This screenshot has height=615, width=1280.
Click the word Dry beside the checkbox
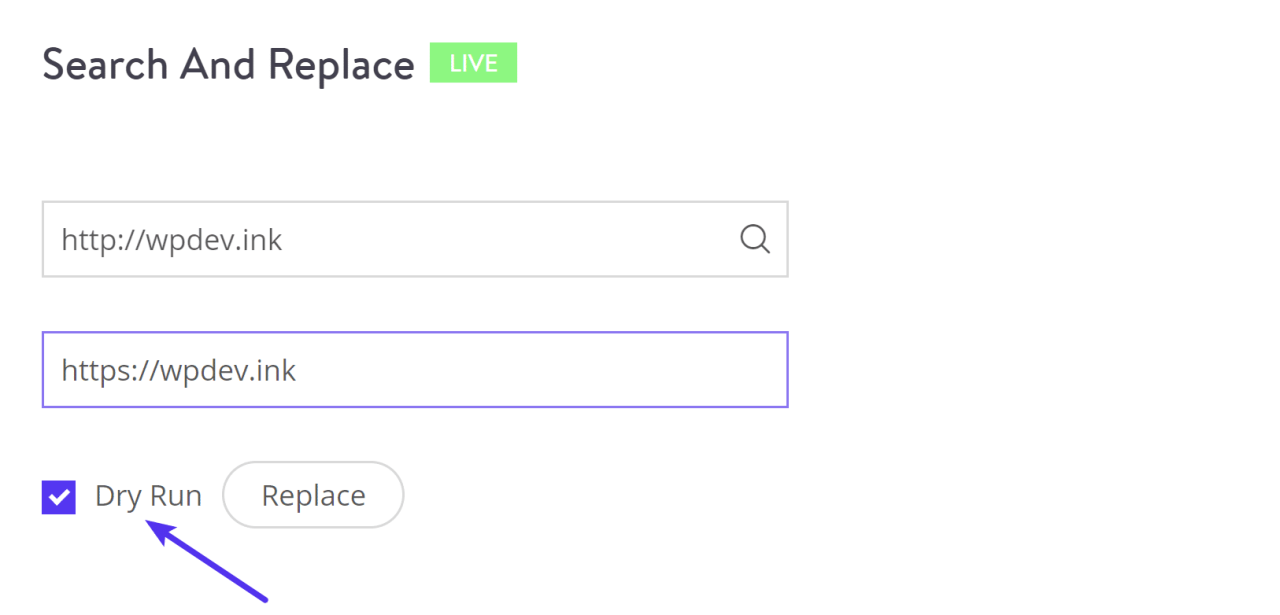tap(118, 497)
